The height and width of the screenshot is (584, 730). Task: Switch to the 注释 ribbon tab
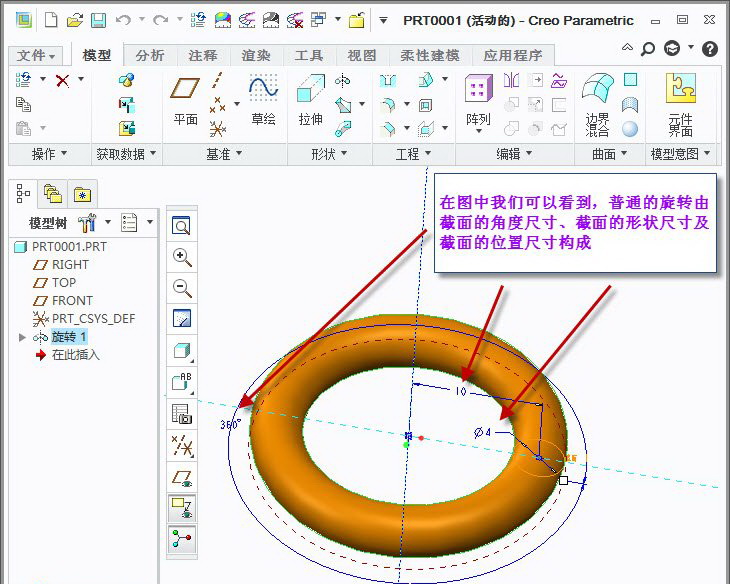(x=203, y=55)
